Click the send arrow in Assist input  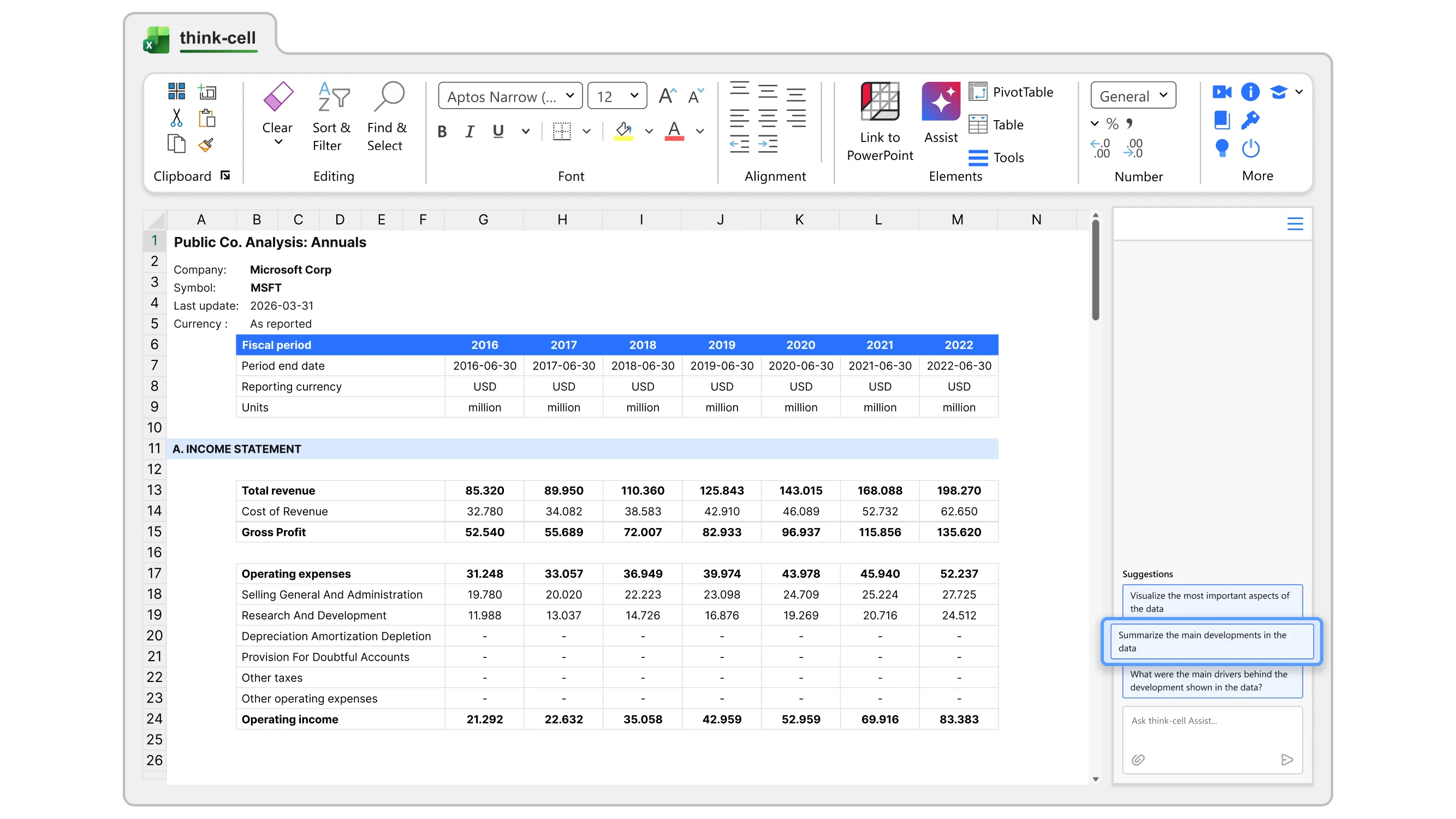[1287, 759]
